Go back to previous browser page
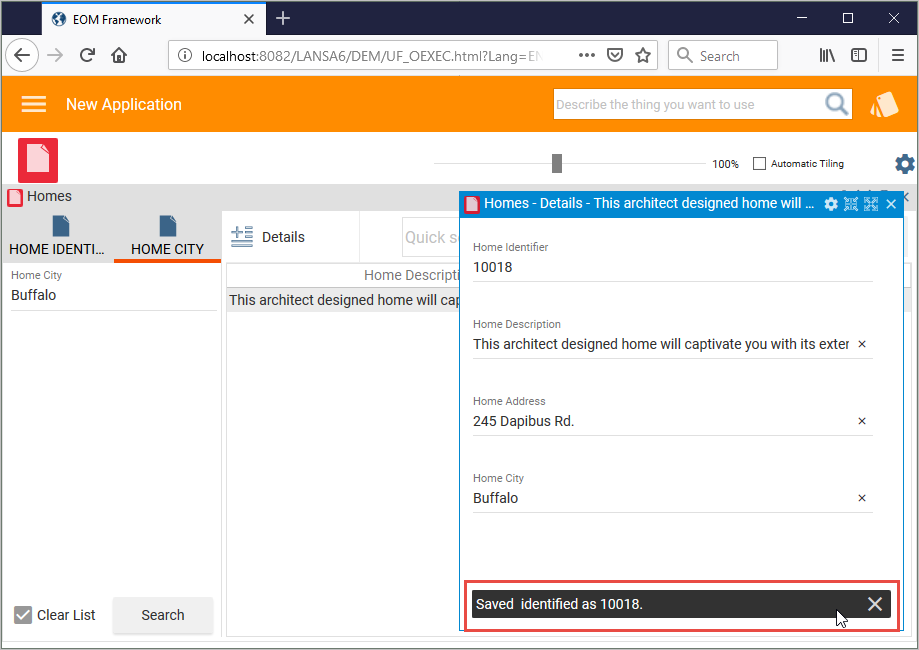This screenshot has width=919, height=650. coord(22,55)
